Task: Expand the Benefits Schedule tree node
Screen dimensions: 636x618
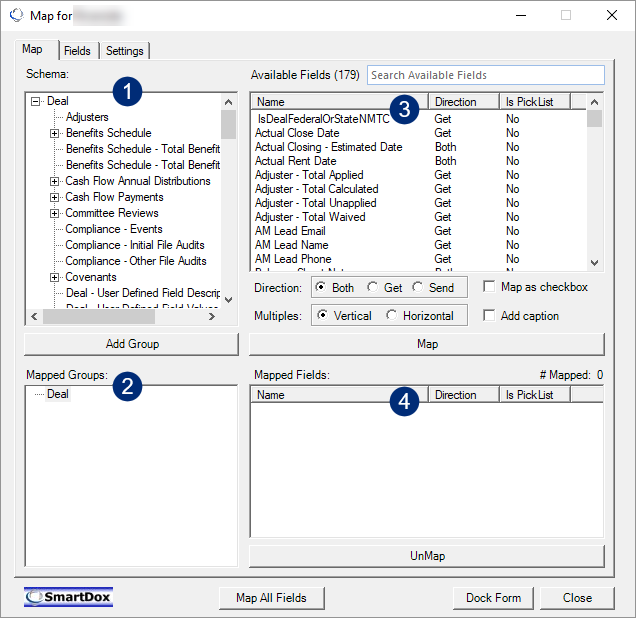Action: tap(54, 133)
